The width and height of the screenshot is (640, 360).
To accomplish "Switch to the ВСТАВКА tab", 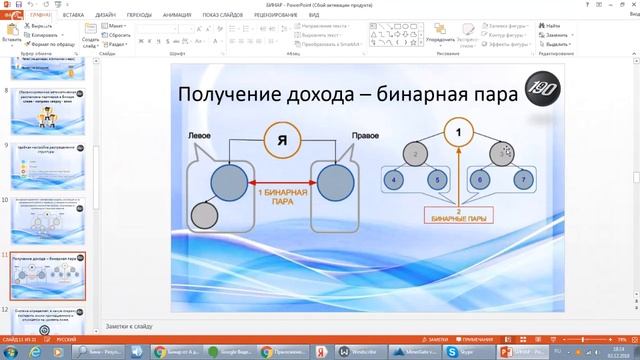I will pyautogui.click(x=73, y=15).
